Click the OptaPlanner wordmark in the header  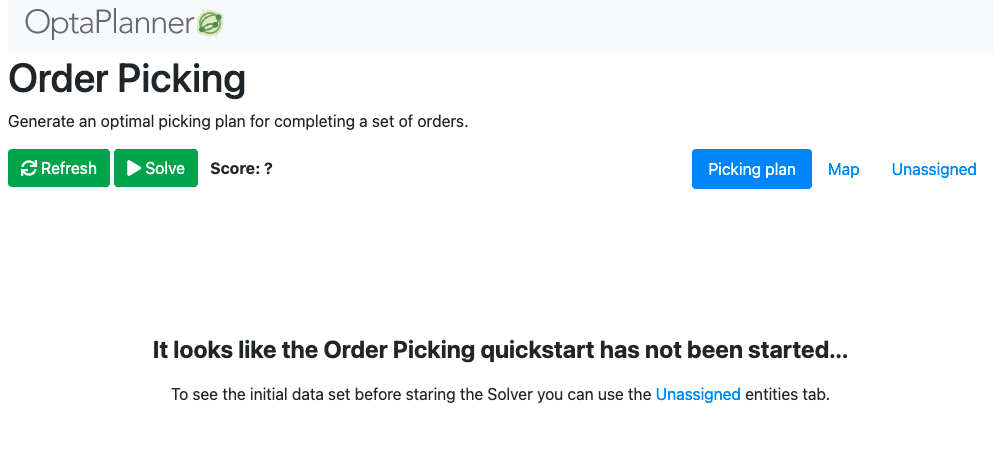click(x=110, y=24)
